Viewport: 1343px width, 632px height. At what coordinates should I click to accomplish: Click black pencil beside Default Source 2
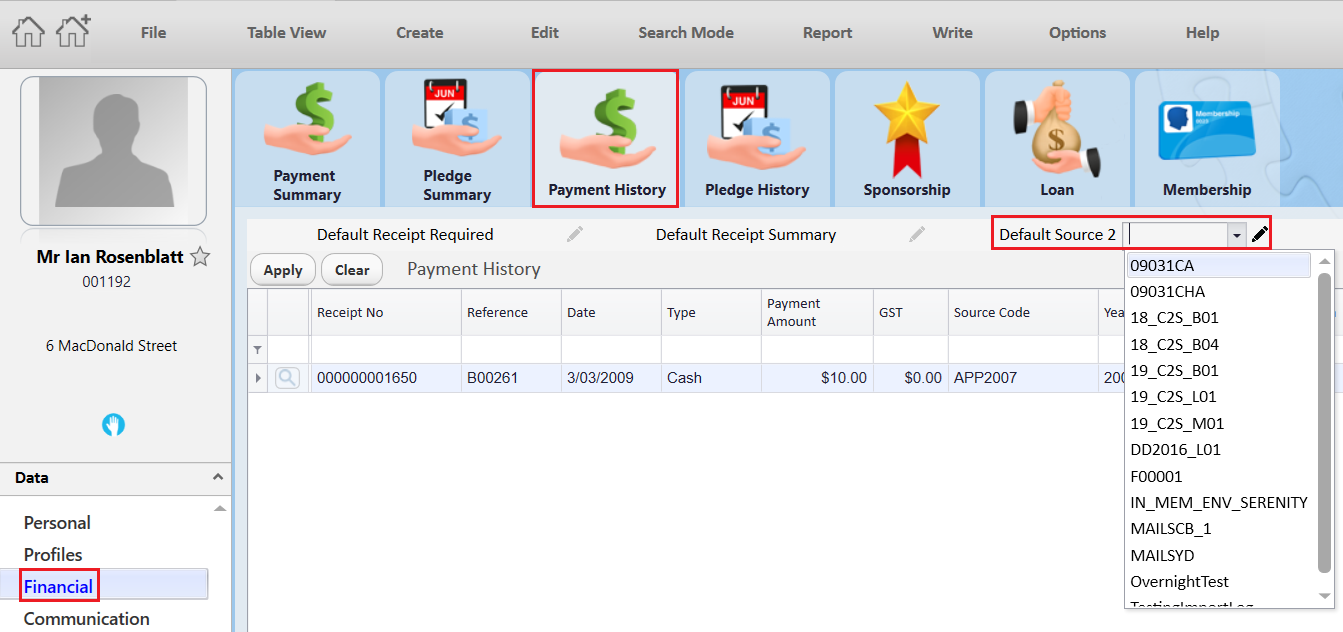click(x=1260, y=234)
